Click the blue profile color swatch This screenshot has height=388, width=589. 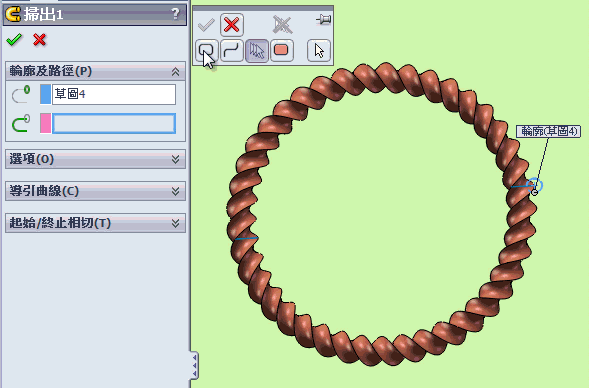point(45,94)
